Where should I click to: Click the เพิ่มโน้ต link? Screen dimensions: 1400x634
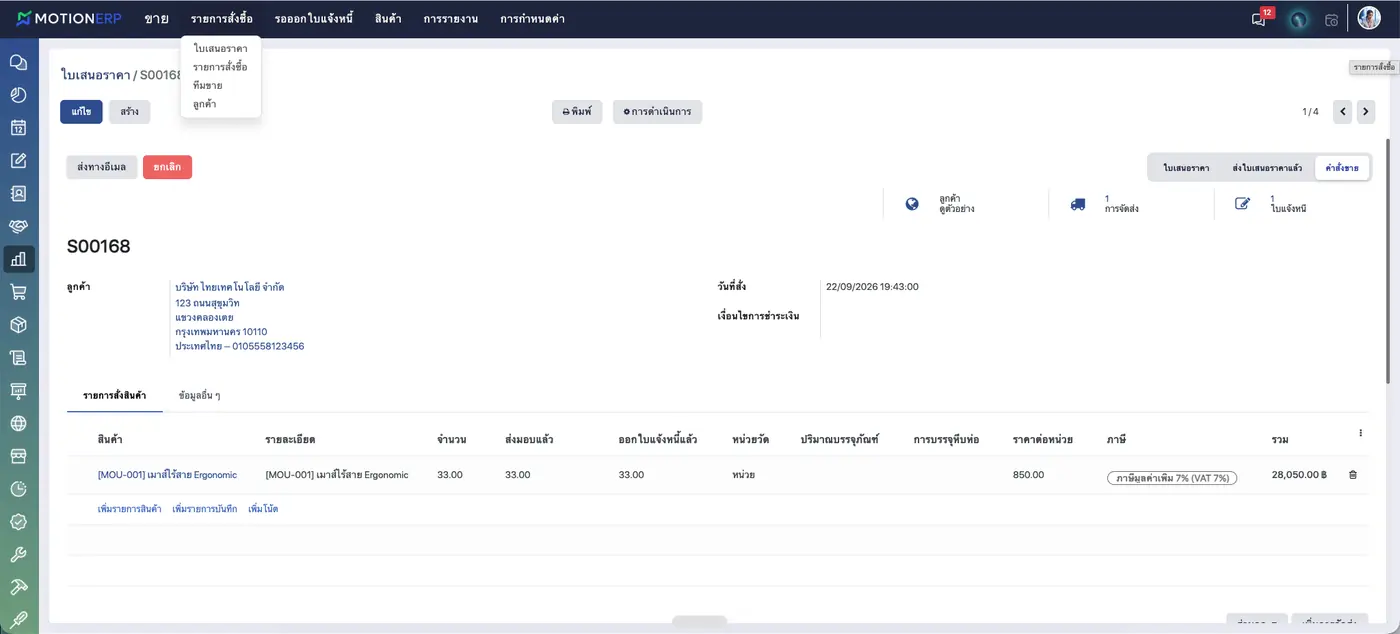[263, 509]
